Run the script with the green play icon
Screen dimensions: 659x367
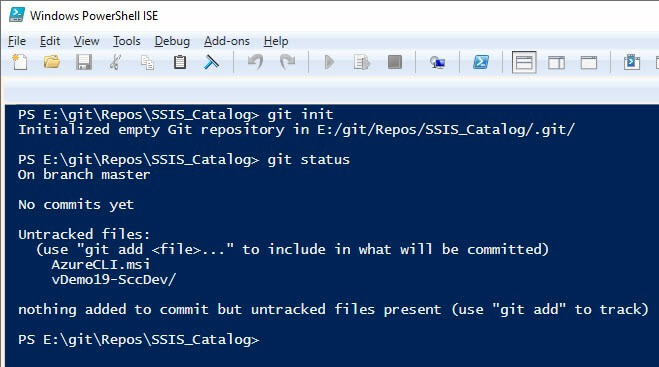pos(329,62)
